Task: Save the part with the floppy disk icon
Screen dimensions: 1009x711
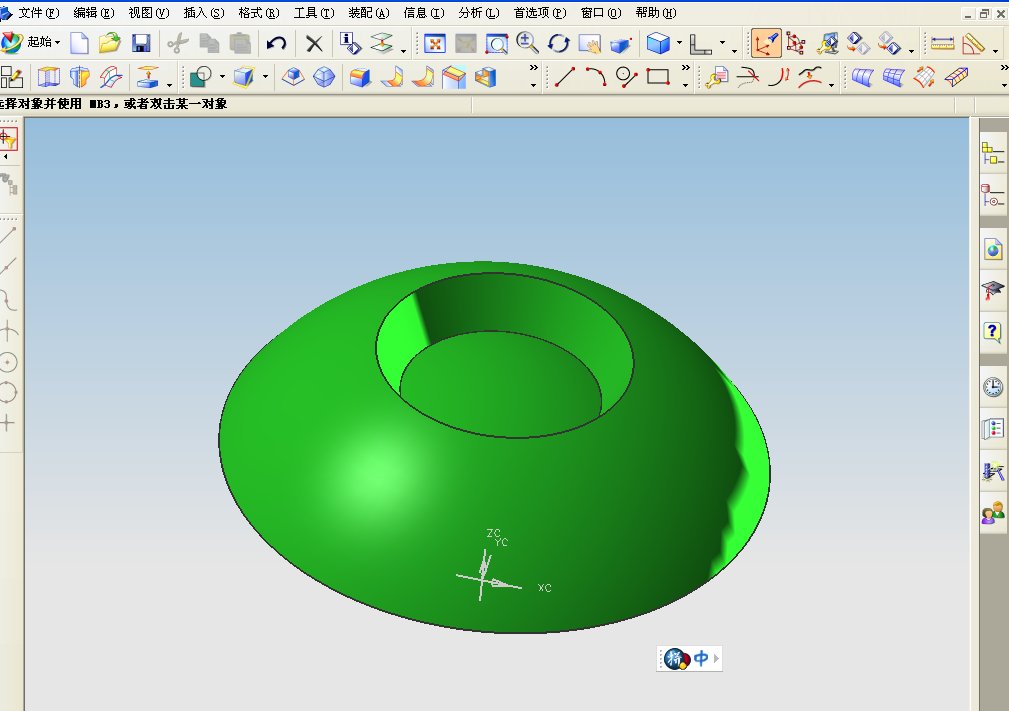Action: [141, 44]
